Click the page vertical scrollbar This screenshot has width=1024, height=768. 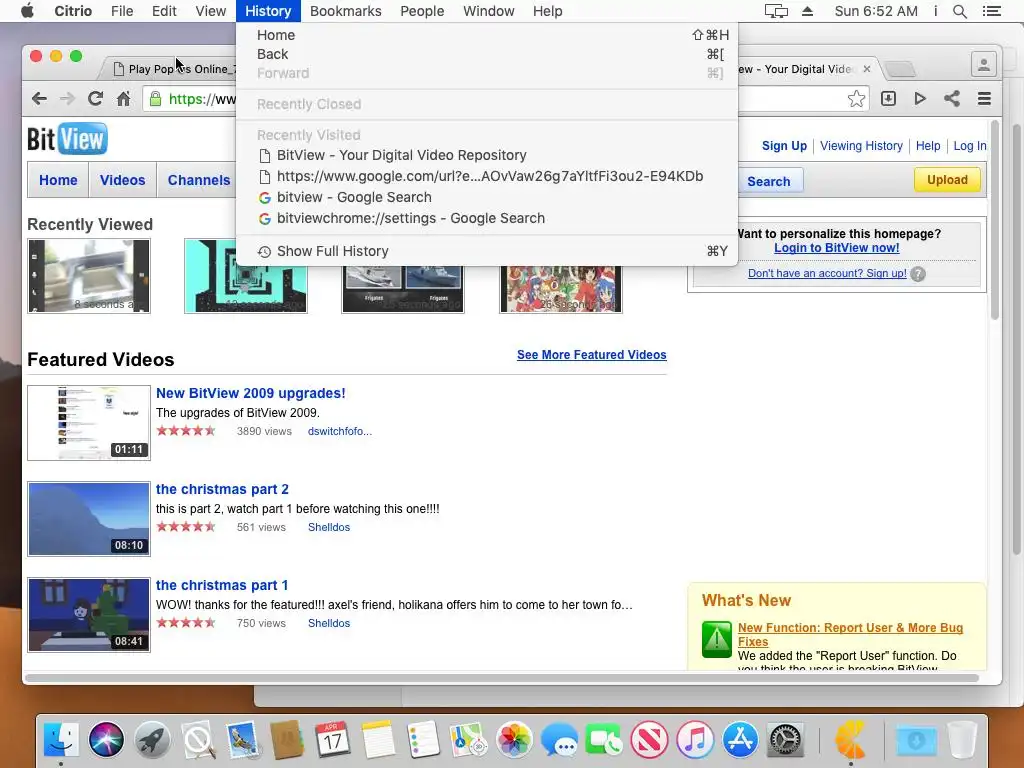995,219
